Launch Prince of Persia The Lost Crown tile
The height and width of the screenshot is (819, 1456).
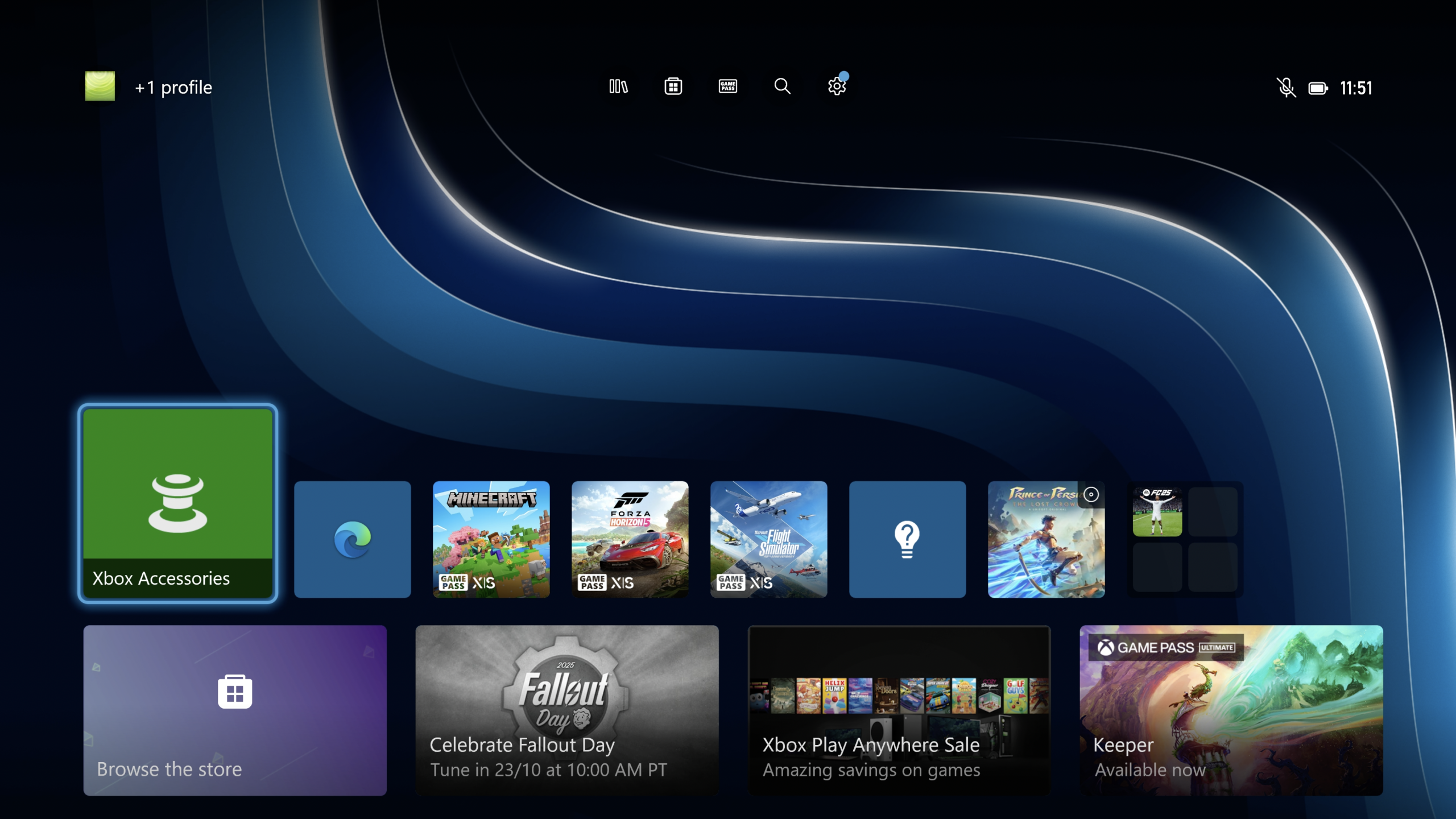tap(1046, 539)
